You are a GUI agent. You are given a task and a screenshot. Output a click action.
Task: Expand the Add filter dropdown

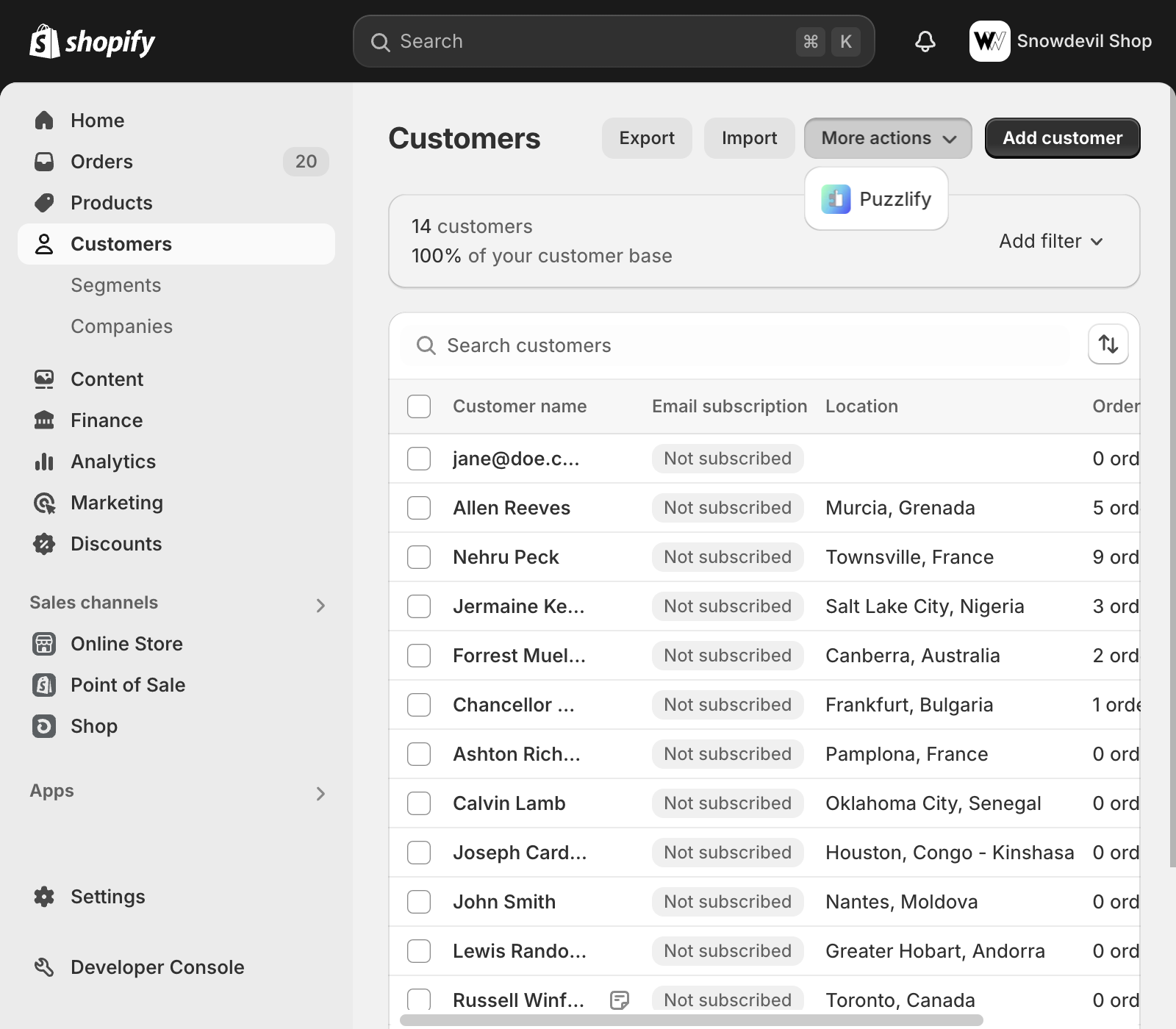pos(1050,241)
